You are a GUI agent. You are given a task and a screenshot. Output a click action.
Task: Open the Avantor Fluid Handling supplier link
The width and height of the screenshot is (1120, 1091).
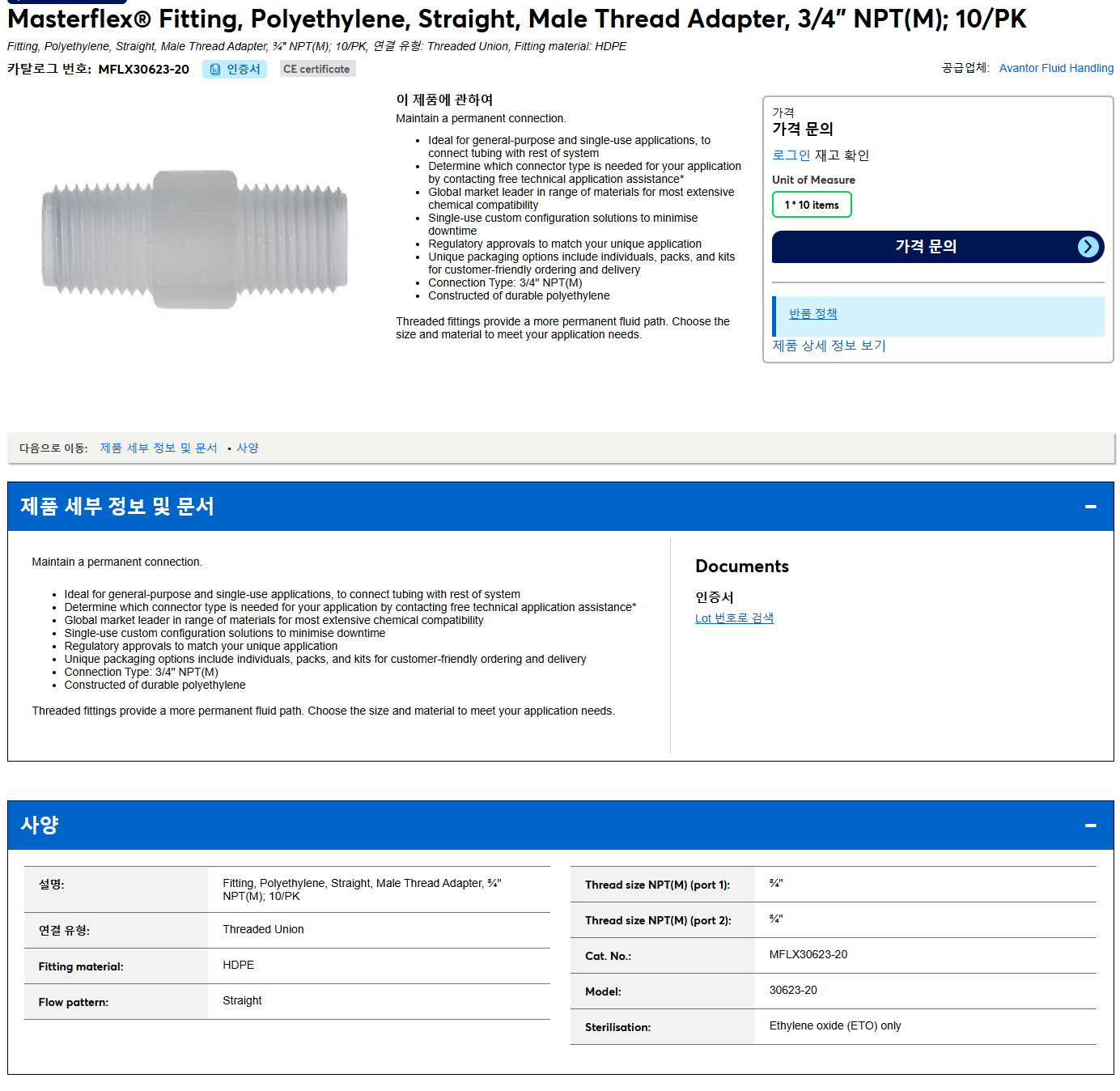[x=1056, y=68]
